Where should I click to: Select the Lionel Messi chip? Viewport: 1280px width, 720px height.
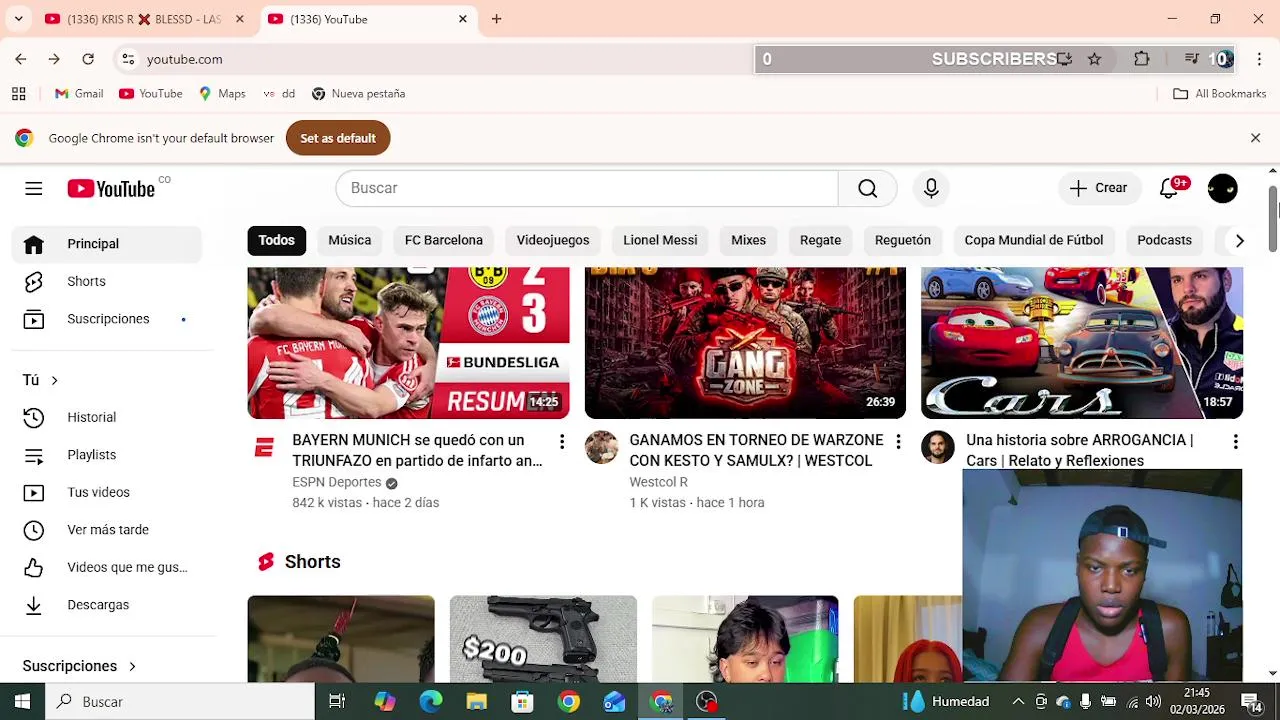tap(660, 240)
